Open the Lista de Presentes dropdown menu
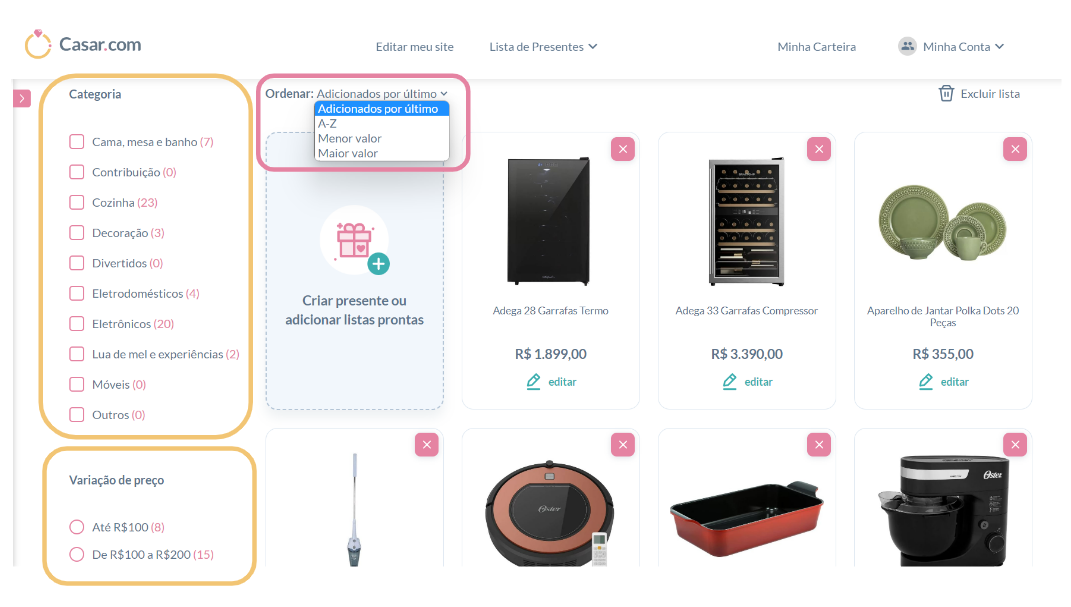Screen dimensions: 1071x607 click(543, 46)
